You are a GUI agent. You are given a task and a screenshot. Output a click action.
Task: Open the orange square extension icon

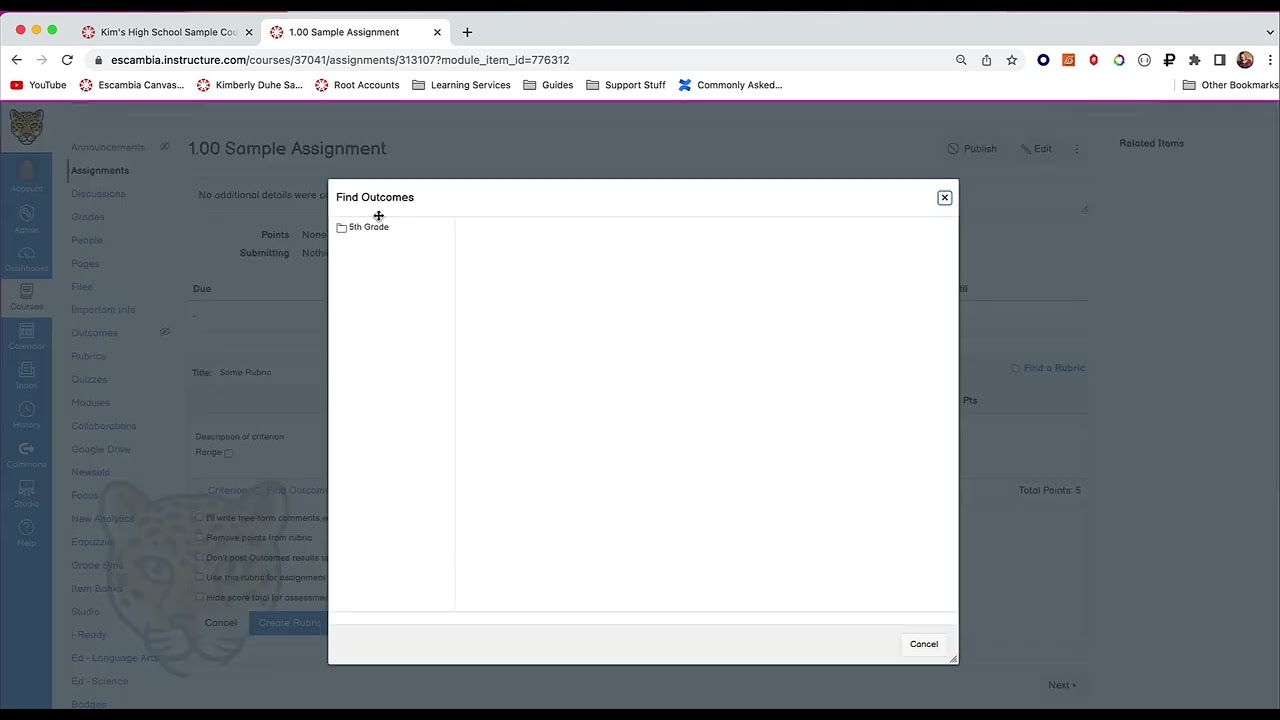1068,60
